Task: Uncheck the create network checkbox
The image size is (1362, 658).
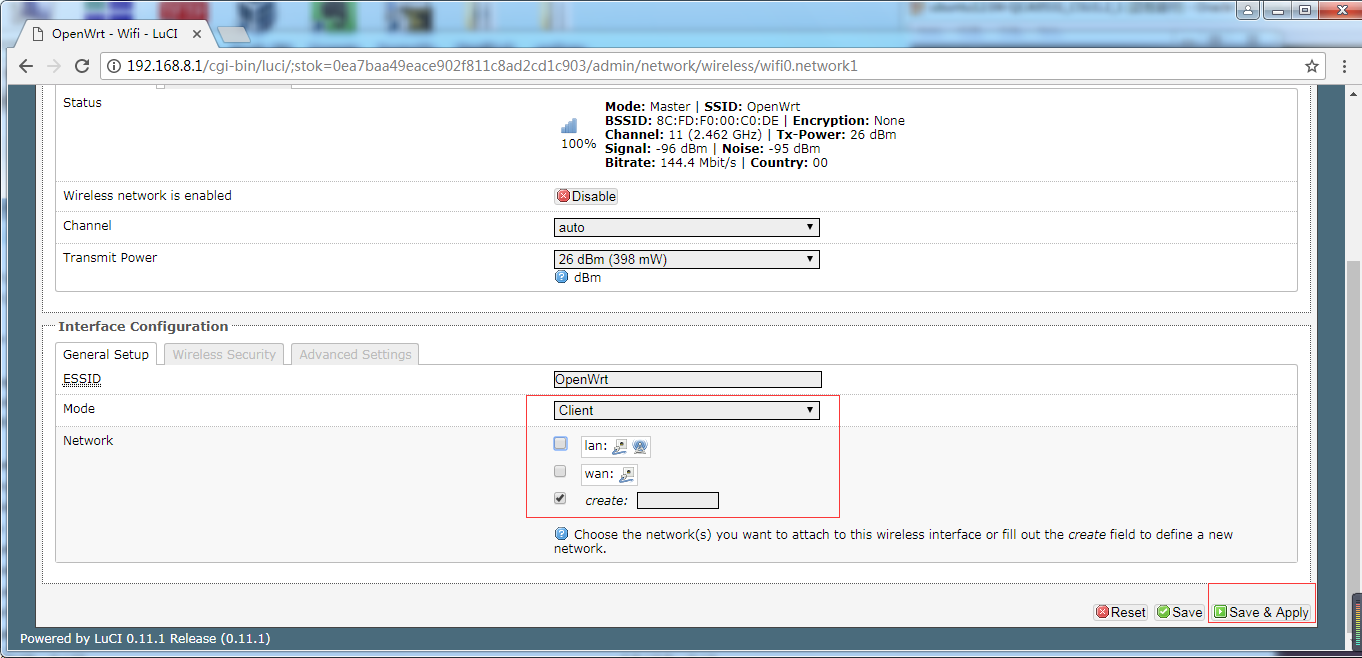Action: click(560, 498)
